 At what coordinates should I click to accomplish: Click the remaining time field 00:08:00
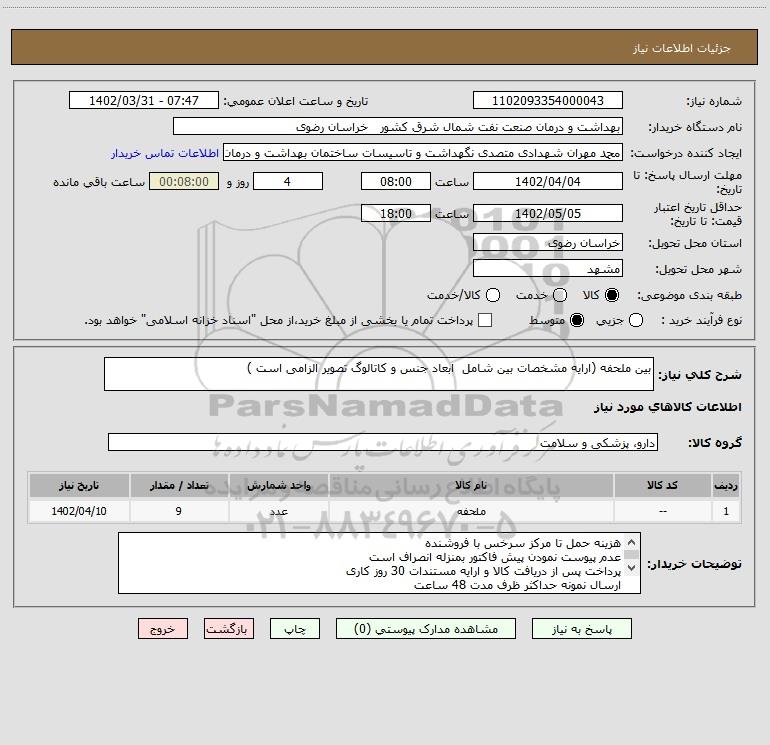pyautogui.click(x=184, y=181)
